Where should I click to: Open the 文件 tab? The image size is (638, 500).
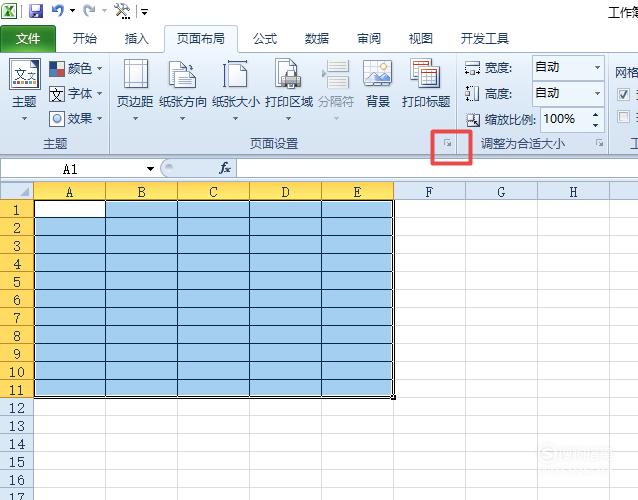tap(28, 39)
